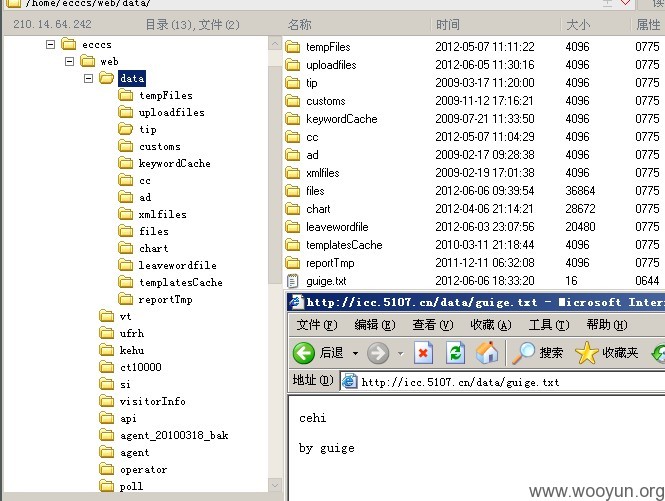Collapse the data tree node
Screen dimensions: 665x501
point(88,78)
